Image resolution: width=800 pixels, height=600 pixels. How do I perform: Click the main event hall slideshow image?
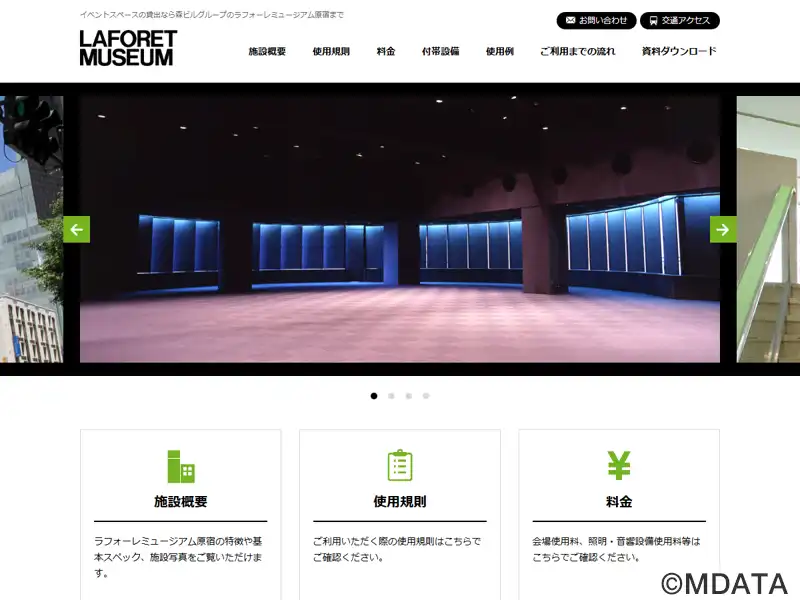click(x=400, y=229)
